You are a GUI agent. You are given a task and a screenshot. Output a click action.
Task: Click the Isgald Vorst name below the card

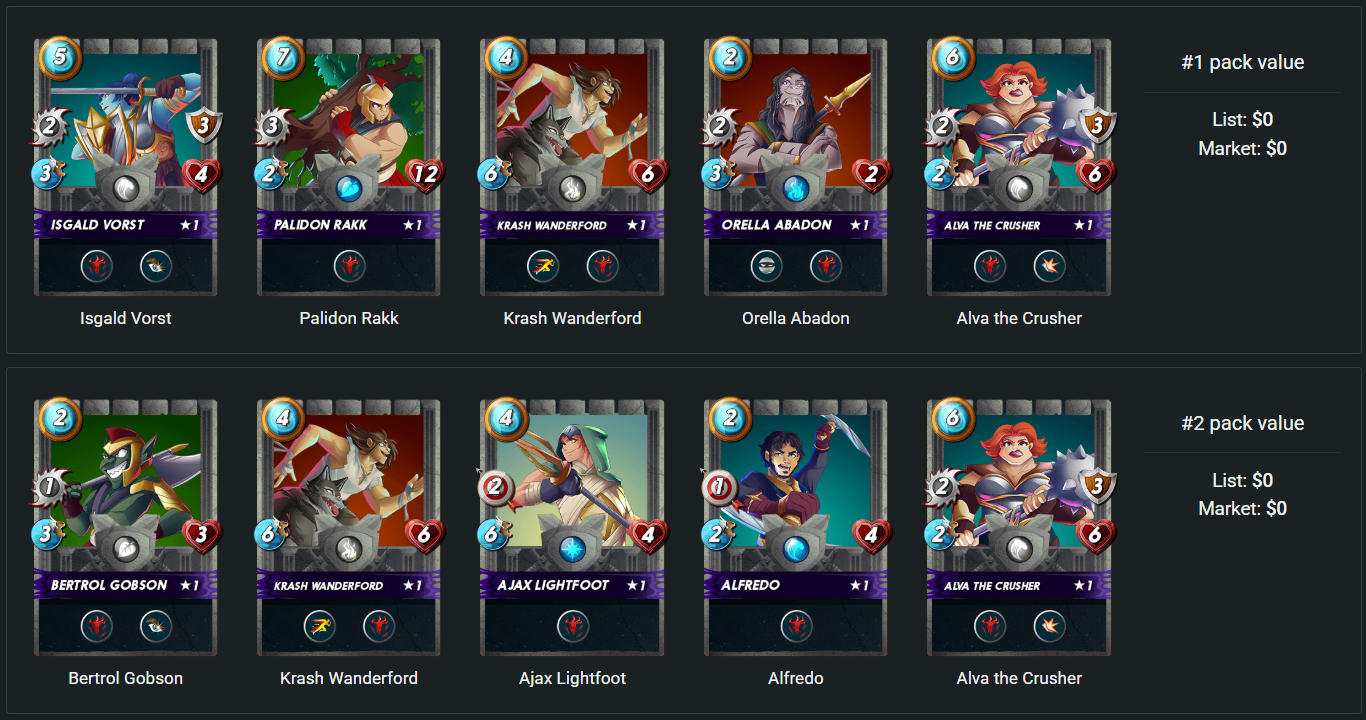click(x=126, y=318)
